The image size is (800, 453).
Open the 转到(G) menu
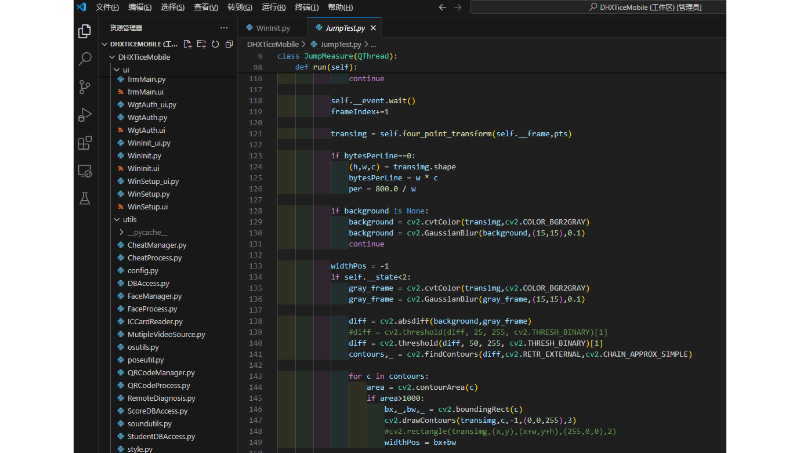click(240, 7)
